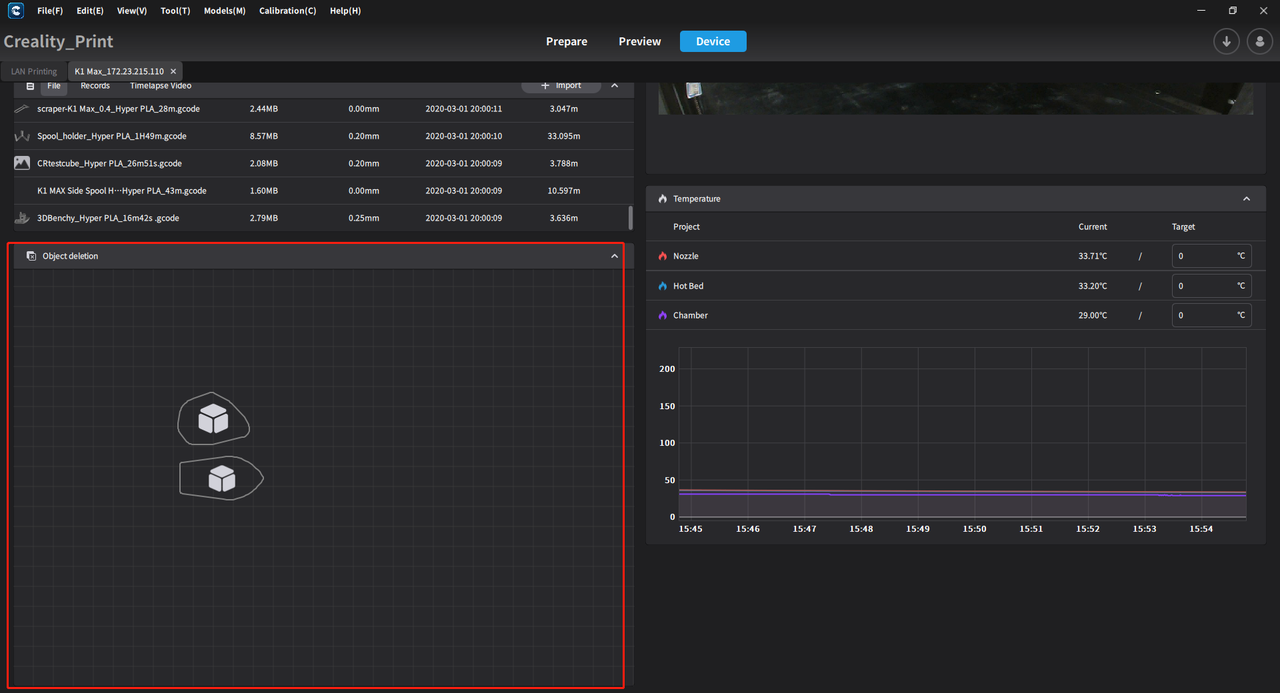Switch to the Preview tab
Image resolution: width=1280 pixels, height=693 pixels.
640,42
